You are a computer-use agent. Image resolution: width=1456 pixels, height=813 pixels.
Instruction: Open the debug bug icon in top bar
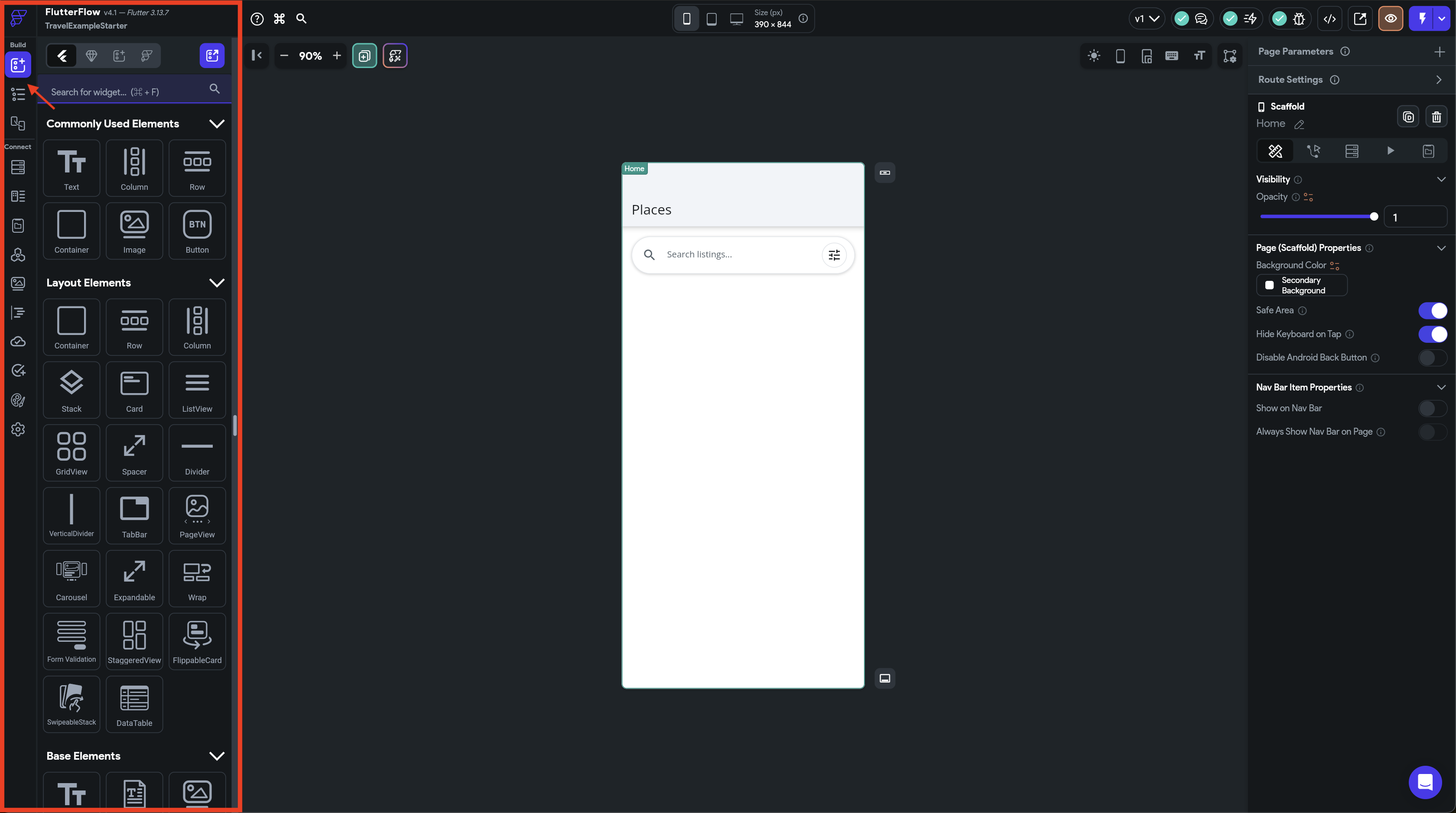1299,19
